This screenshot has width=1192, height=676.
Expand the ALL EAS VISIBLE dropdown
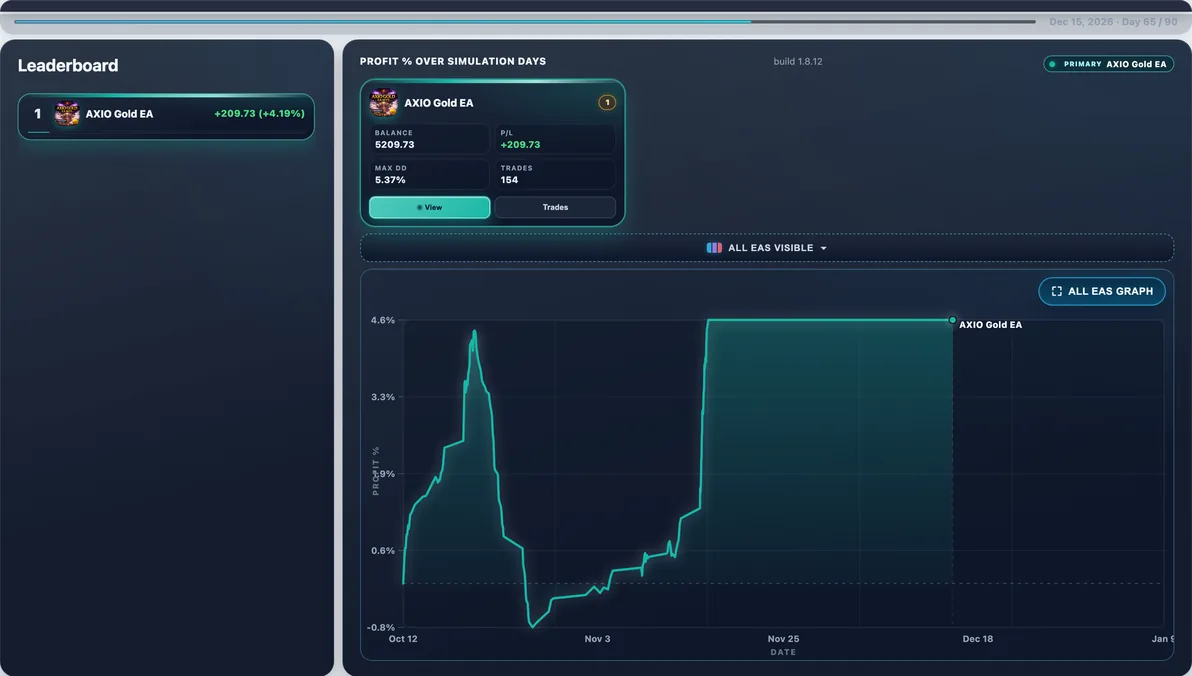[766, 248]
